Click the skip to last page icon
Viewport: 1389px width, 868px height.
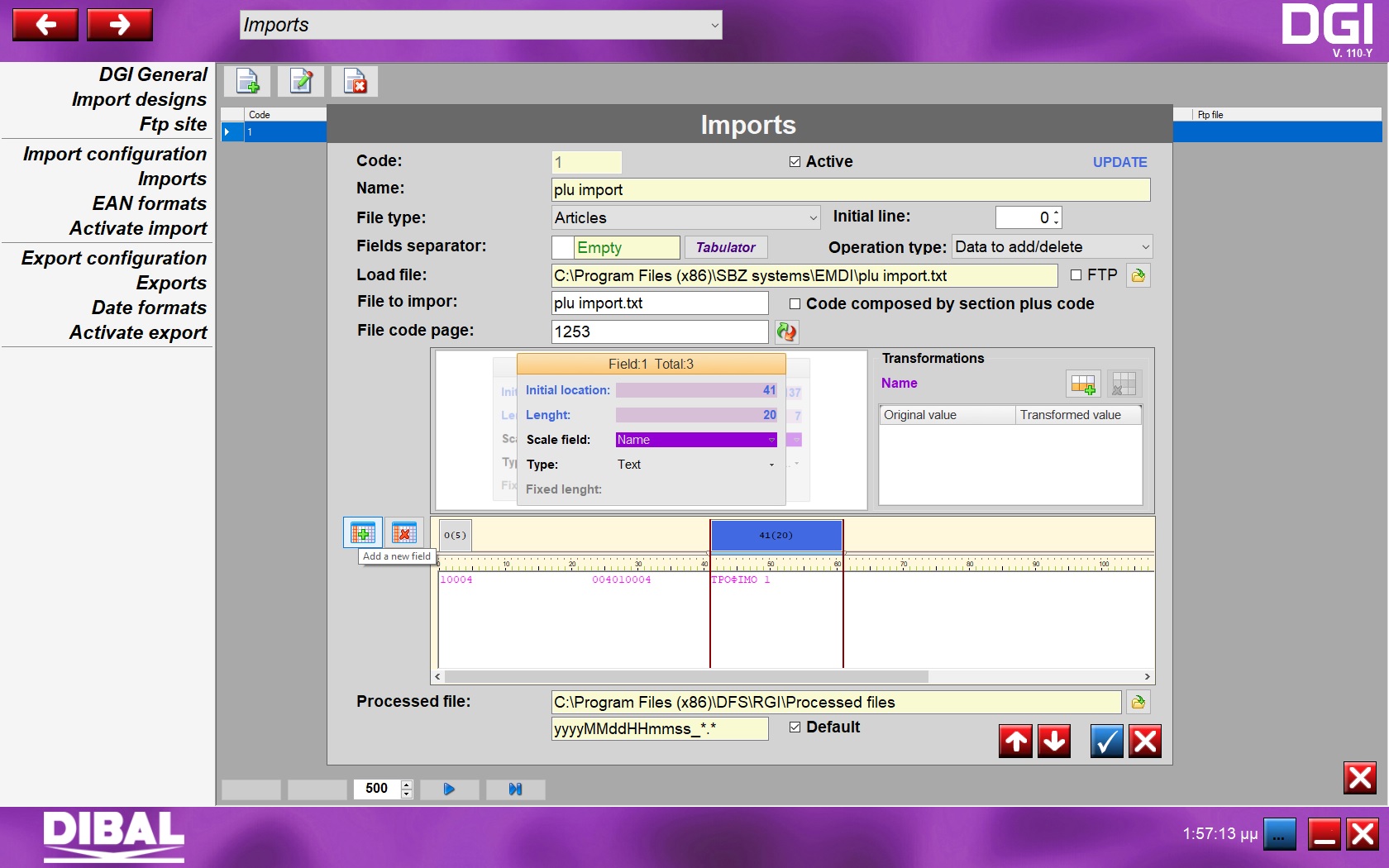coord(515,789)
